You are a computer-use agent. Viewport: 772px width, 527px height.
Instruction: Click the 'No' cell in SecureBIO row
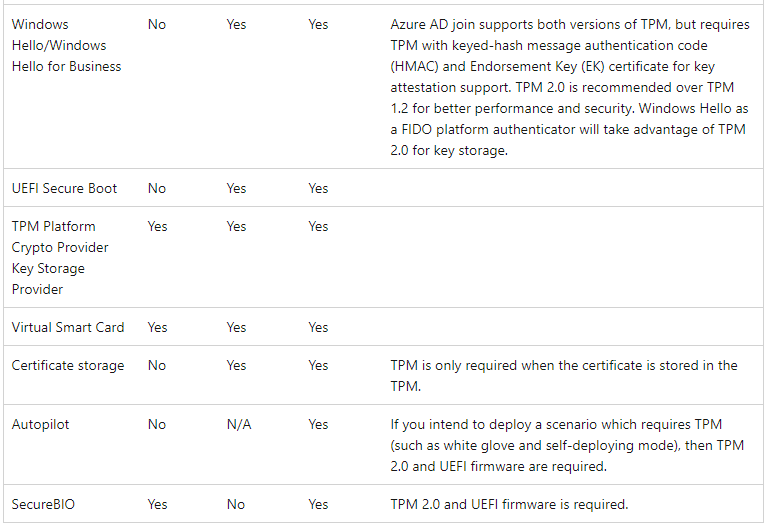(x=235, y=504)
